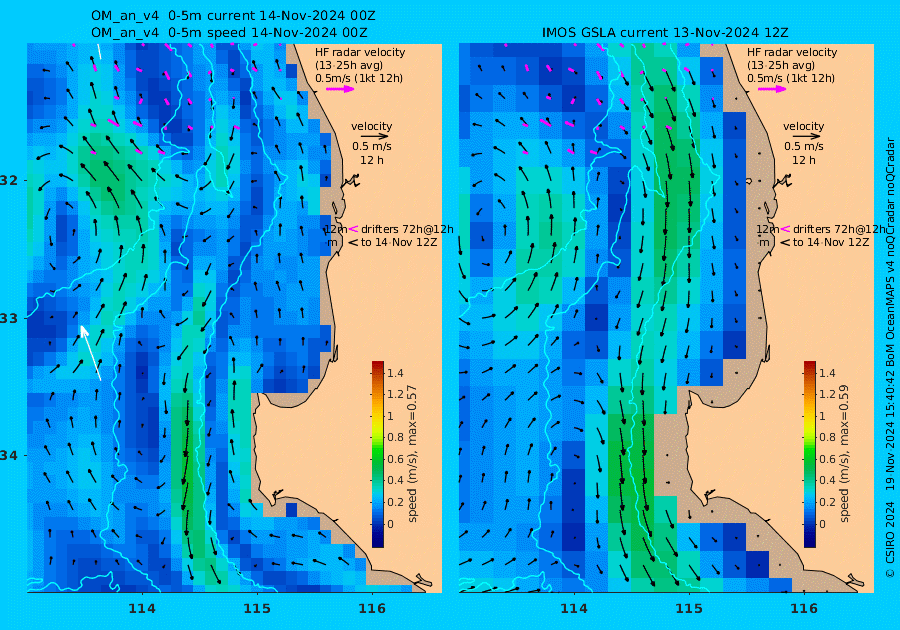Viewport: 900px width, 630px height.
Task: Click longitude label 115 under OM_an_v4 map
Action: (257, 609)
